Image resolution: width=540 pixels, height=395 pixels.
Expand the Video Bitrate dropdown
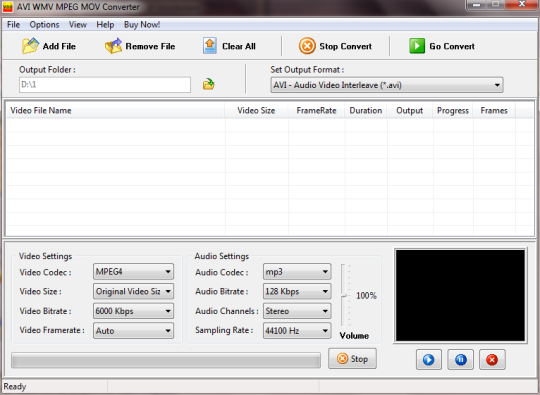point(133,311)
